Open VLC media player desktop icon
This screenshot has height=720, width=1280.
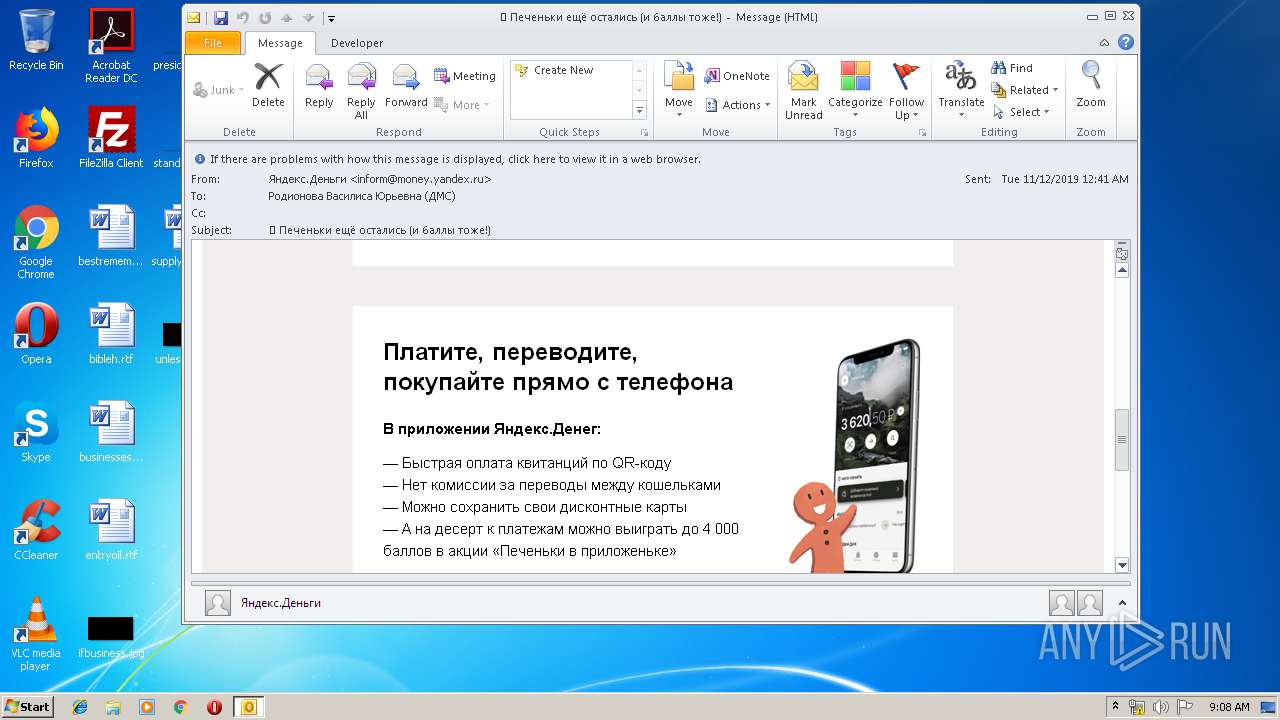point(36,633)
